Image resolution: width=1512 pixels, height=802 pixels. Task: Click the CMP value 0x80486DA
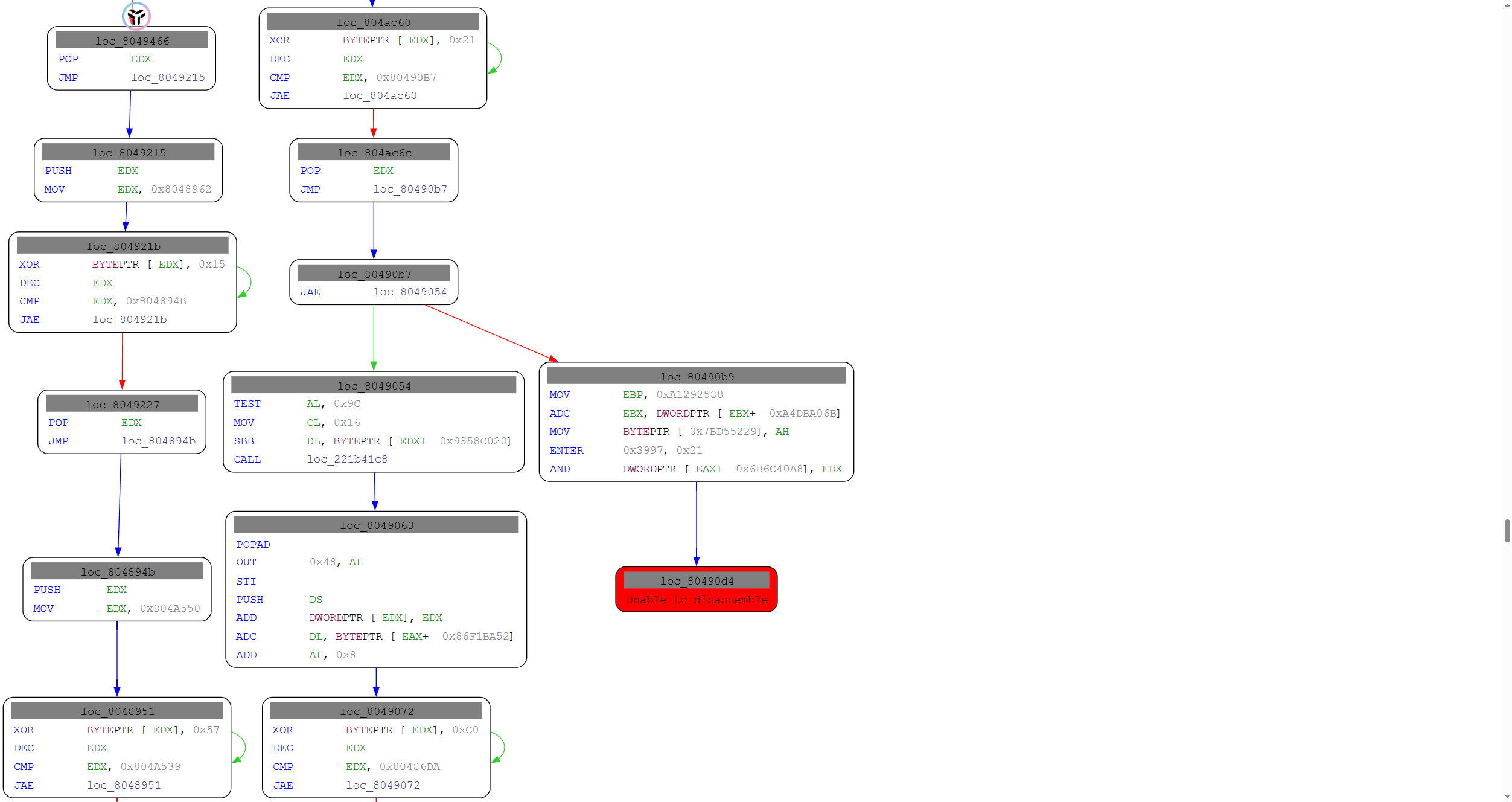coord(410,766)
